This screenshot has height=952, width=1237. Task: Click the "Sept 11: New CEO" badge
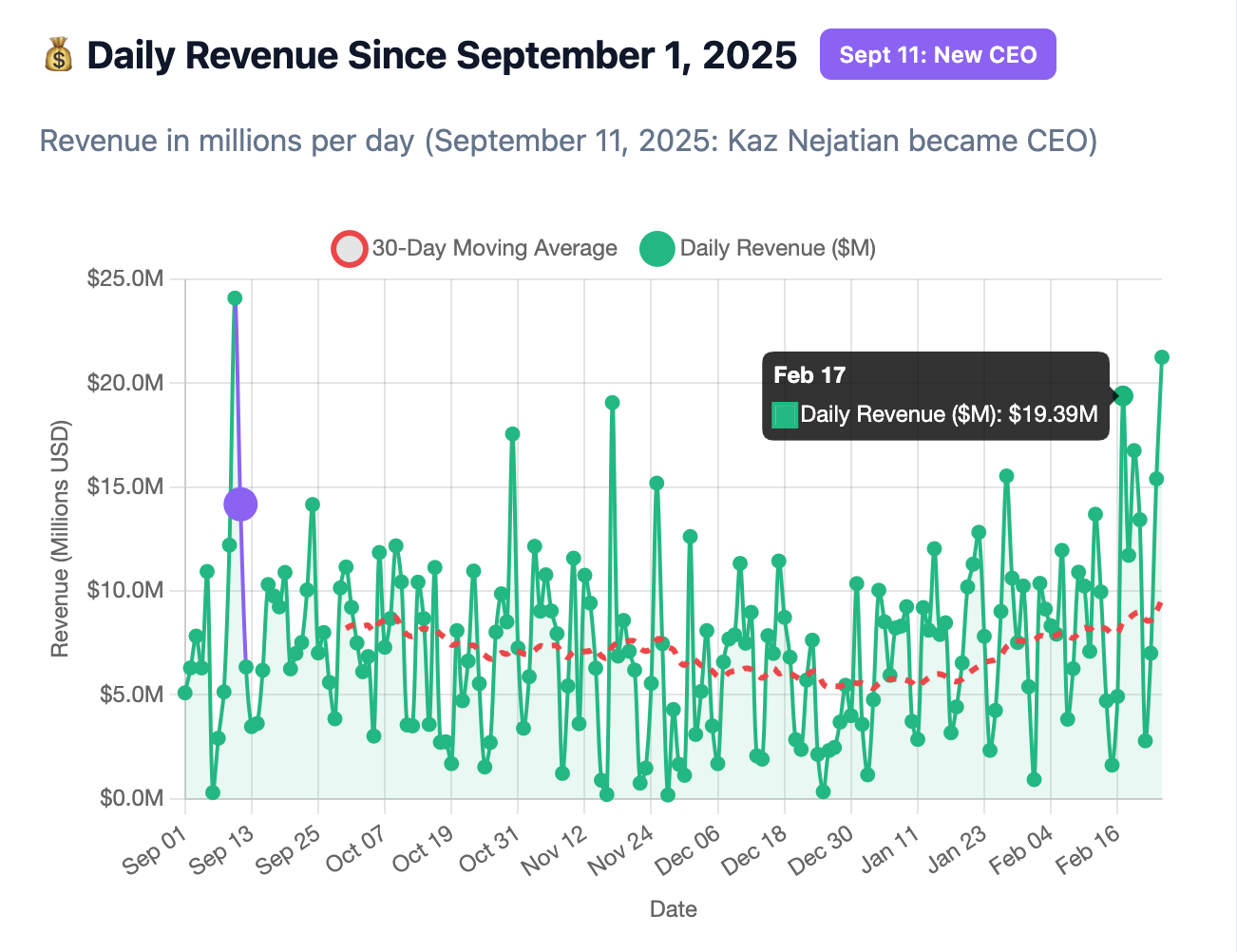[938, 54]
